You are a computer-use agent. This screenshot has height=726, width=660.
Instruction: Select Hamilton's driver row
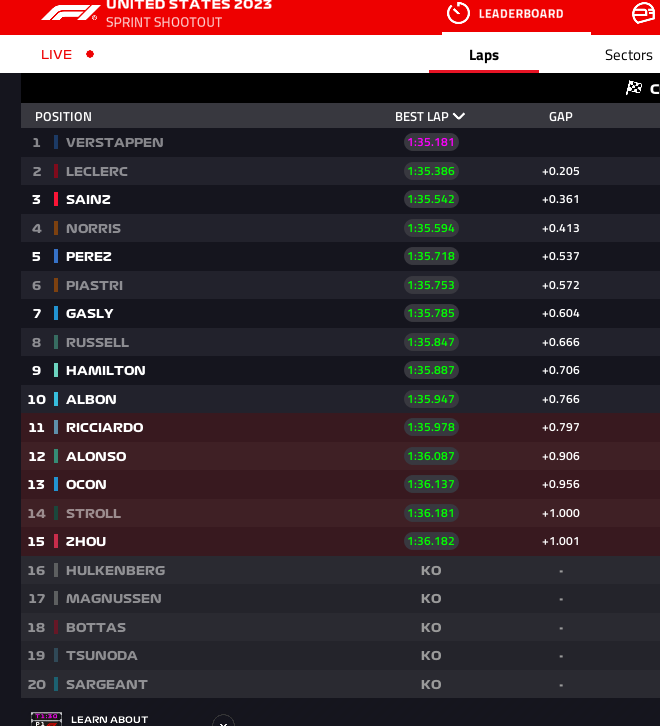[x=105, y=371]
